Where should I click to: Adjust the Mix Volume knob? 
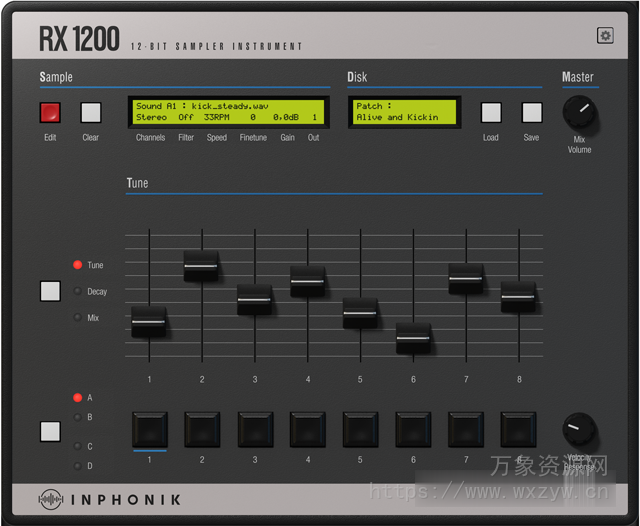click(x=579, y=112)
